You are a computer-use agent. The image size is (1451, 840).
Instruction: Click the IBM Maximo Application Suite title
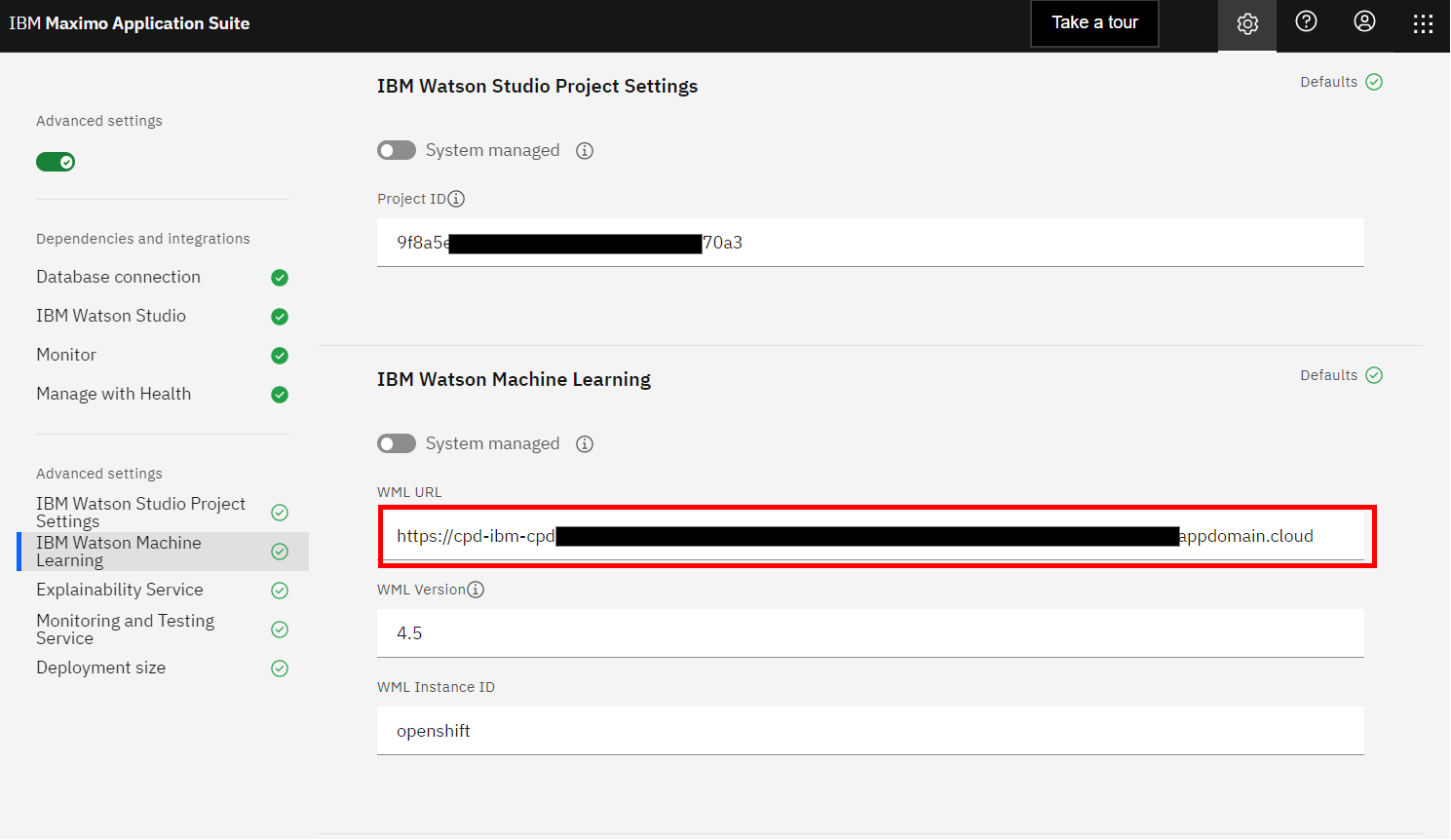pos(130,23)
